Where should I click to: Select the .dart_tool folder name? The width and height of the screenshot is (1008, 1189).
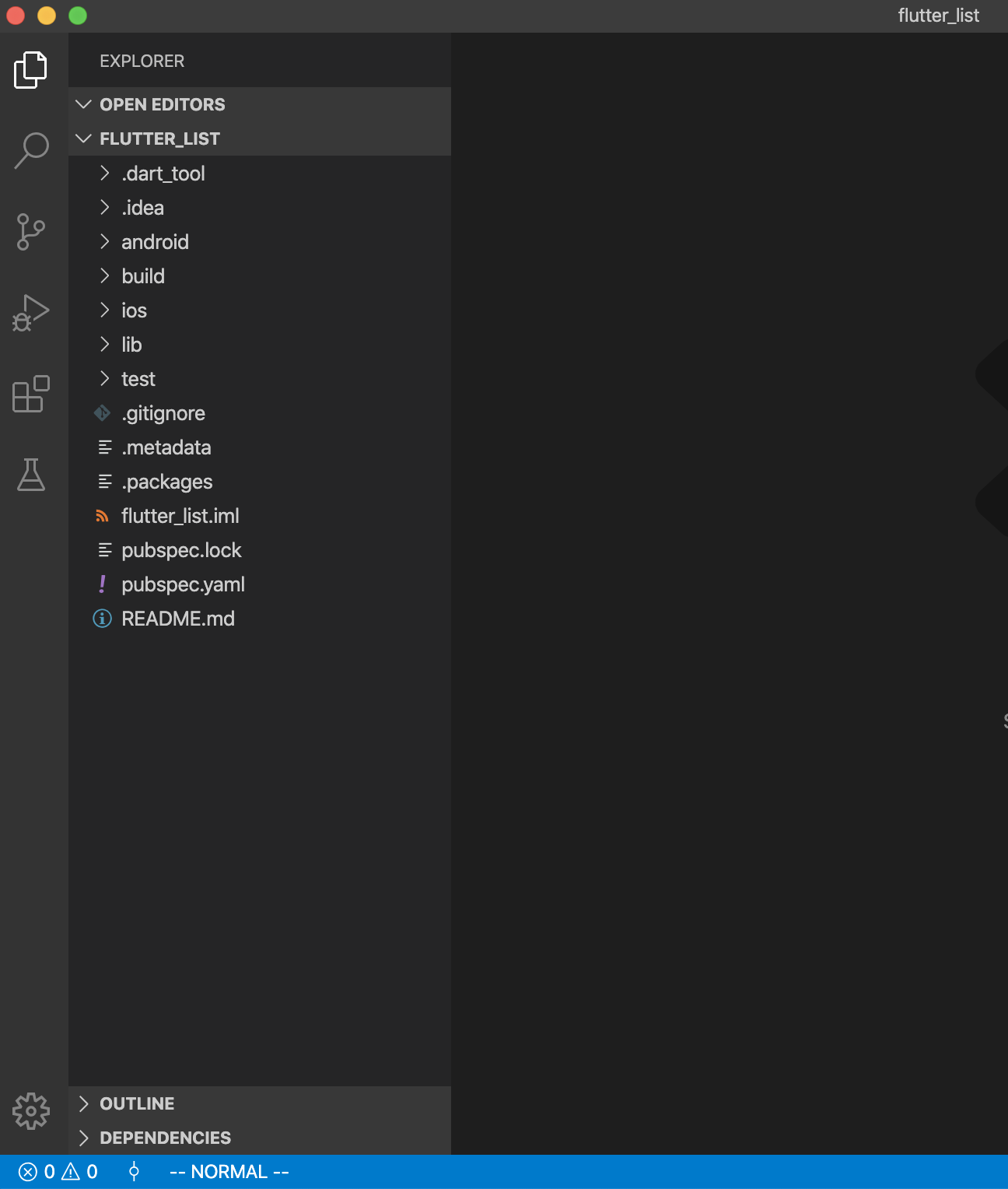point(163,174)
